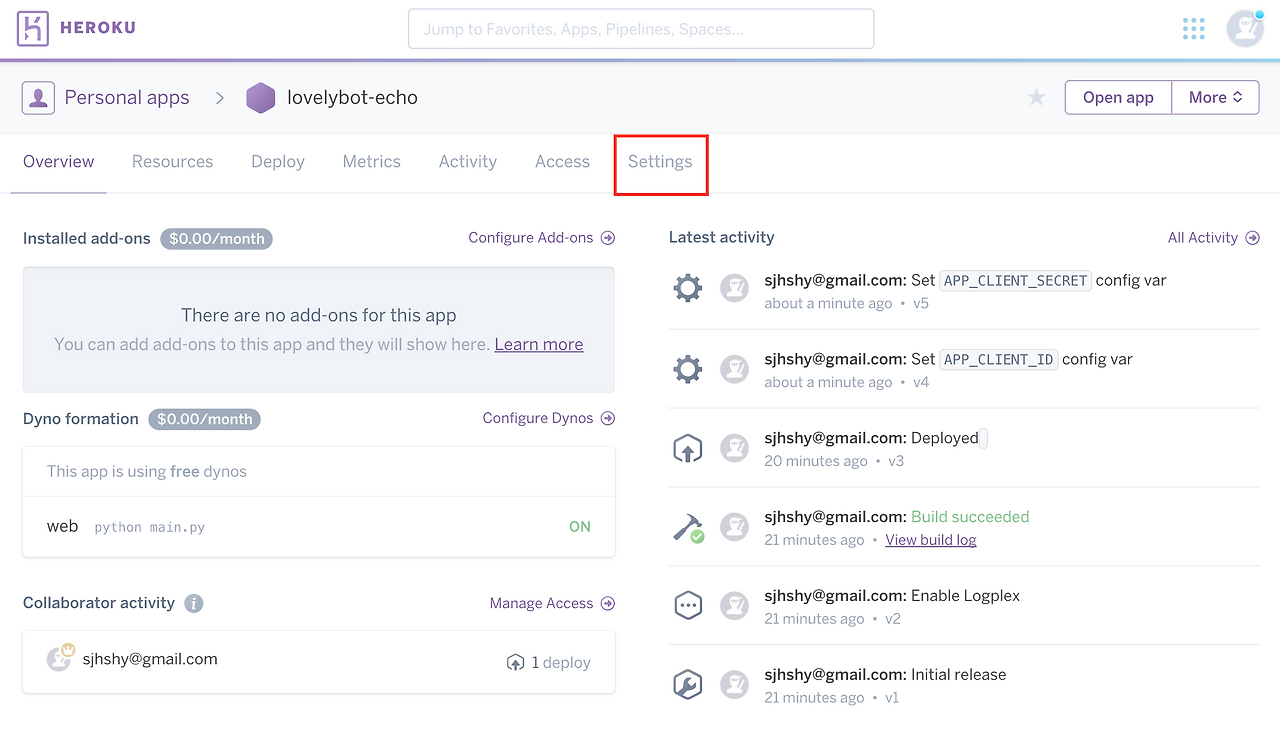The image size is (1280, 748).
Task: Click the collaborator avatar with crown
Action: tap(60, 658)
